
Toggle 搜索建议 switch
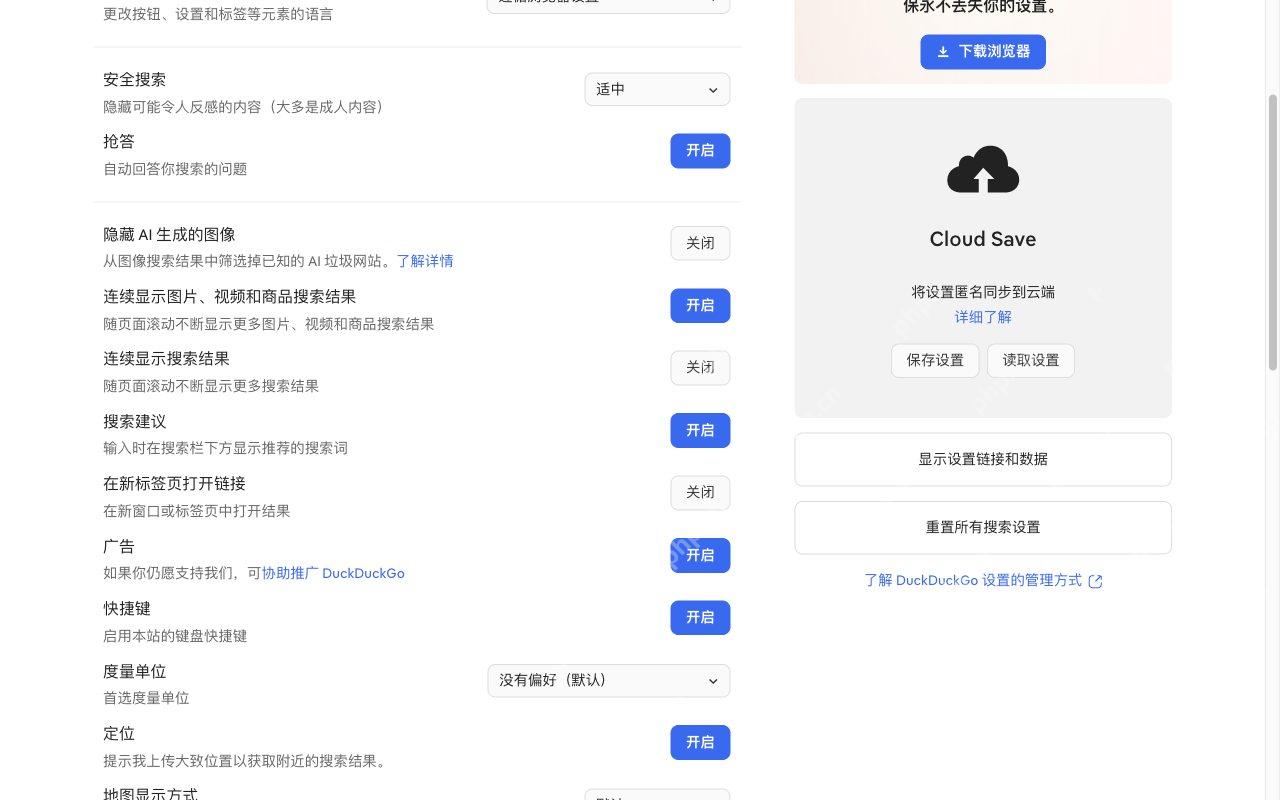[x=700, y=431]
